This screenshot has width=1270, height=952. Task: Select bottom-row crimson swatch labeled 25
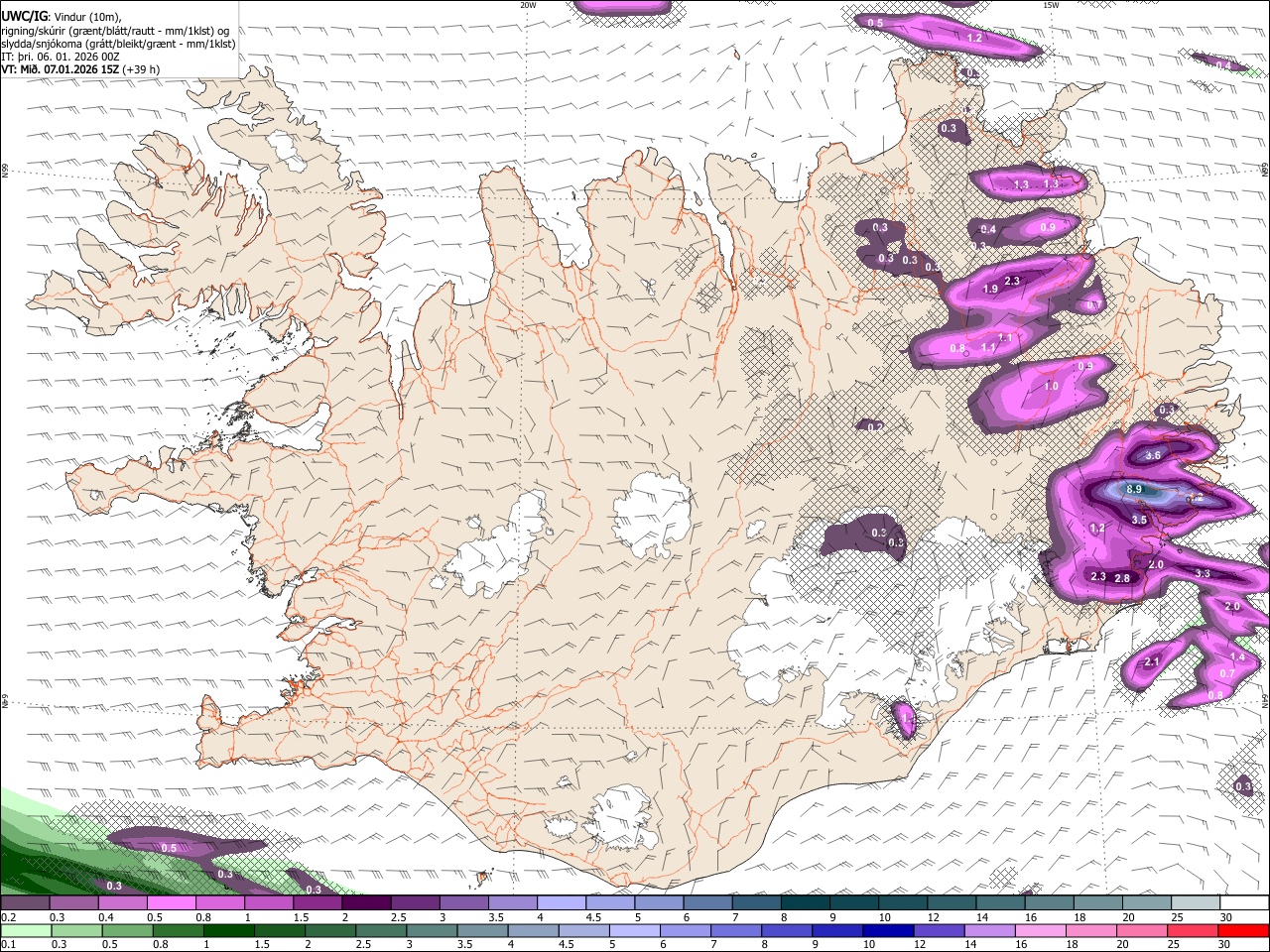pos(1193,930)
